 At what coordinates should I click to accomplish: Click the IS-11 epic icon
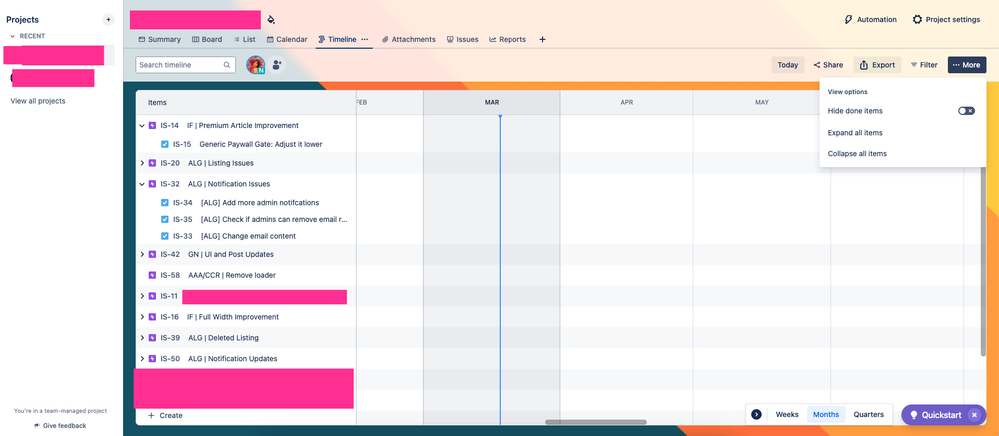152,296
